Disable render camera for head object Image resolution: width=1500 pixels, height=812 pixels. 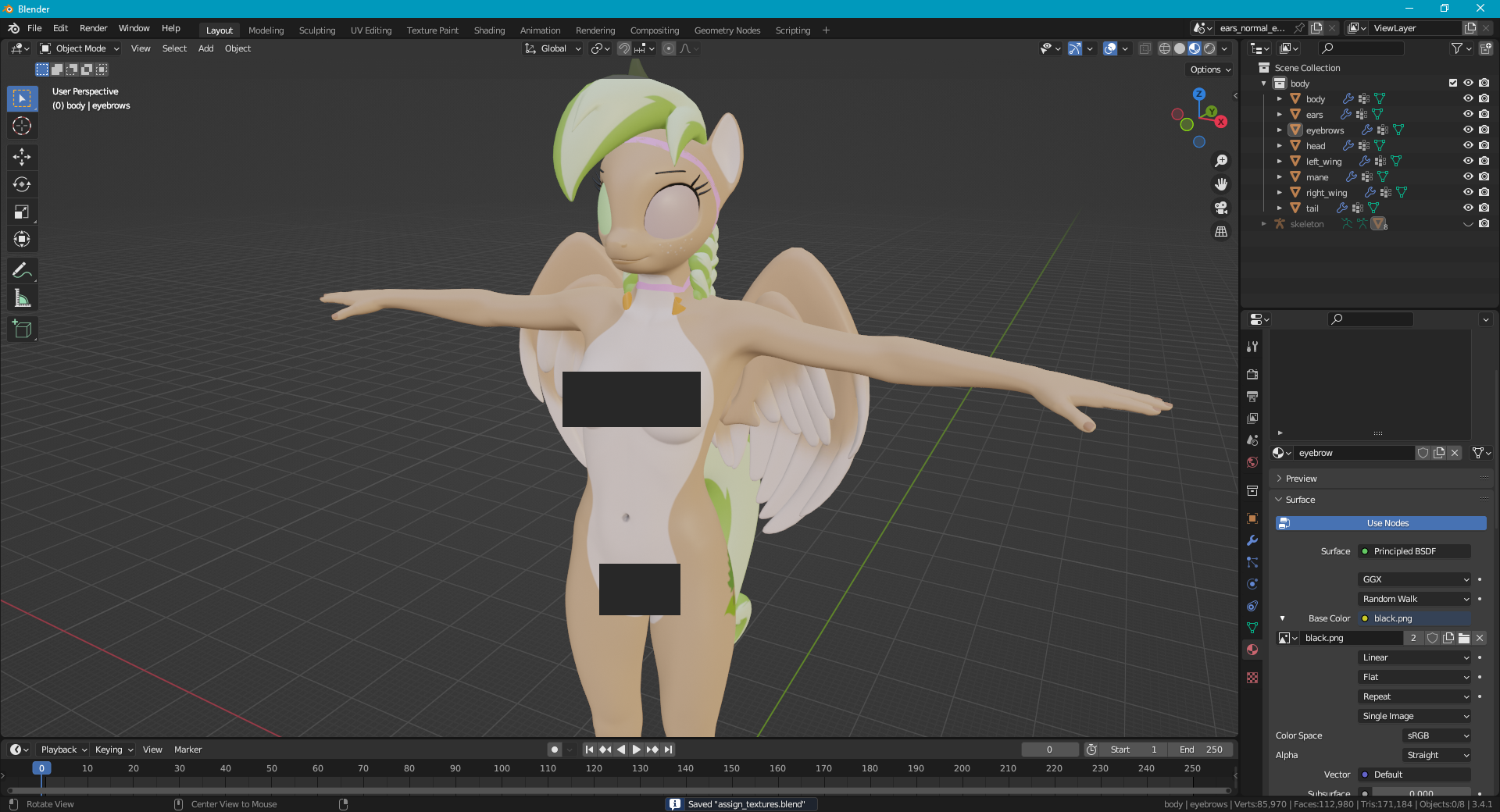point(1484,145)
